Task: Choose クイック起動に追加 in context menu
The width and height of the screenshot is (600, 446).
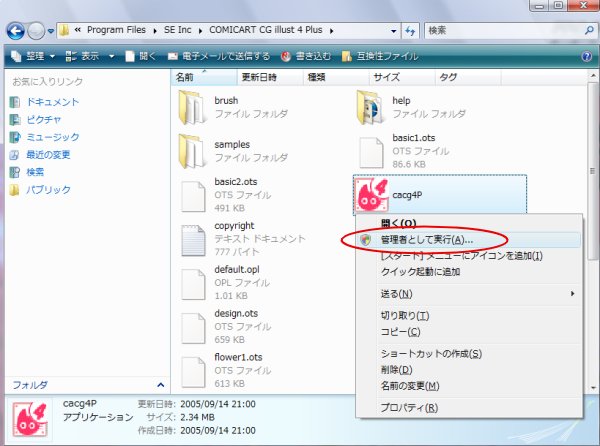Action: [x=469, y=272]
